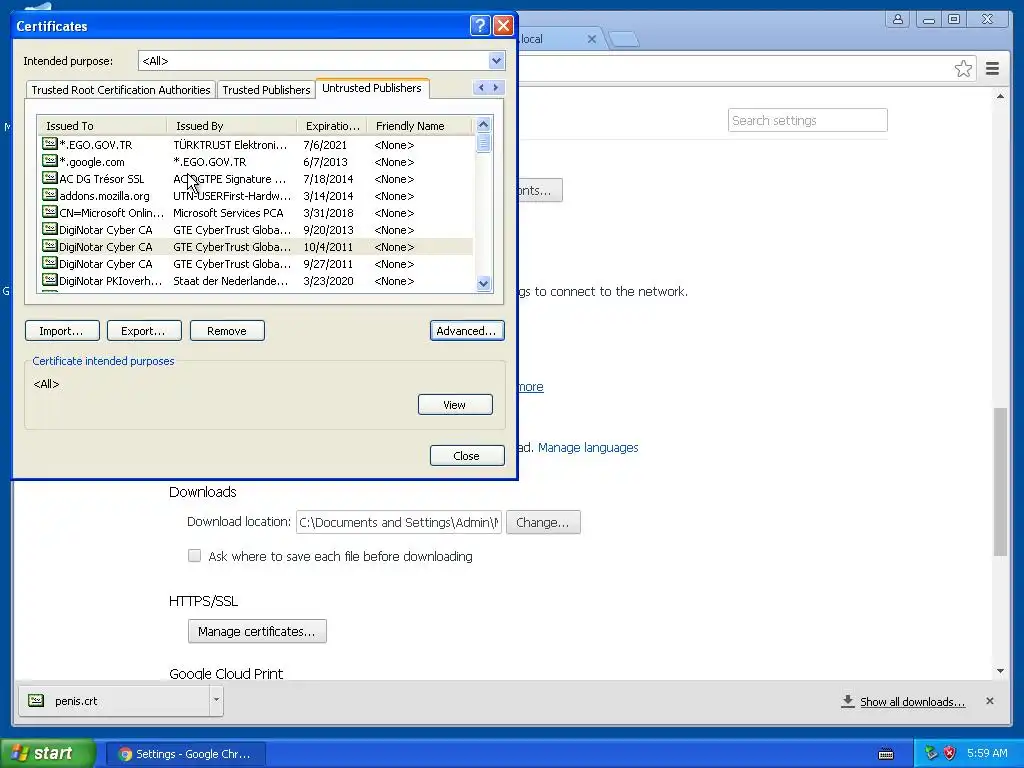Click penis.crt file icon in downloads bar
The height and width of the screenshot is (768, 1024).
click(37, 701)
